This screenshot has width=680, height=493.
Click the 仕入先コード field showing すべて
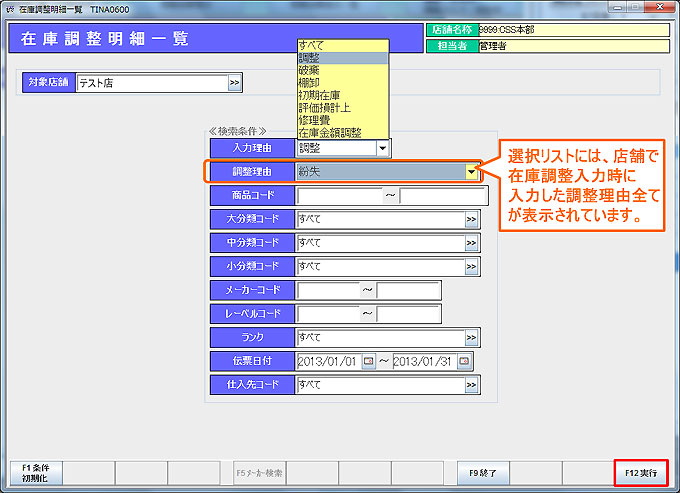coord(381,385)
